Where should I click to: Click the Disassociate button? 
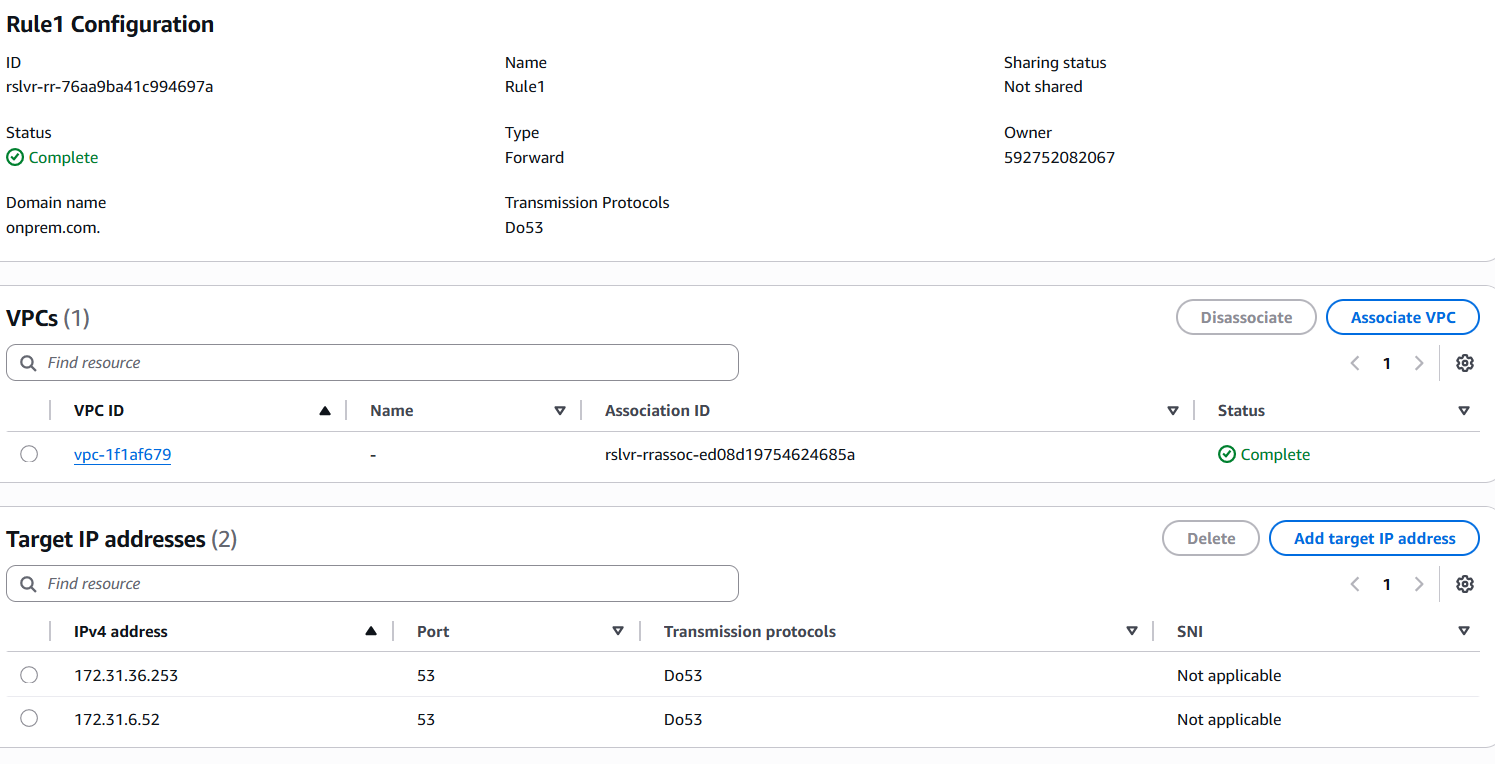1246,317
